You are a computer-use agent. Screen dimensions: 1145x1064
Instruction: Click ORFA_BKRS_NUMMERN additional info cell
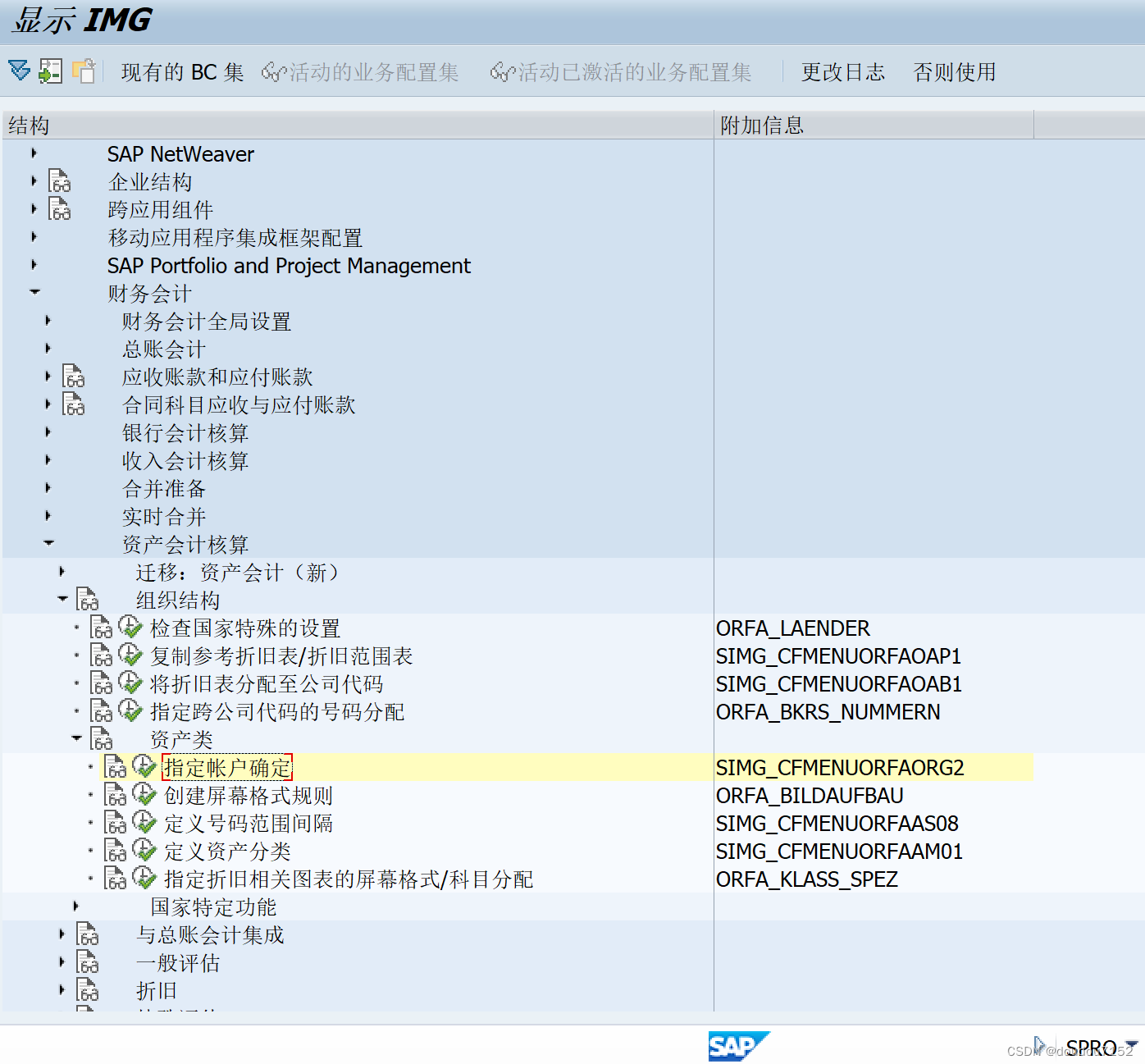(828, 712)
